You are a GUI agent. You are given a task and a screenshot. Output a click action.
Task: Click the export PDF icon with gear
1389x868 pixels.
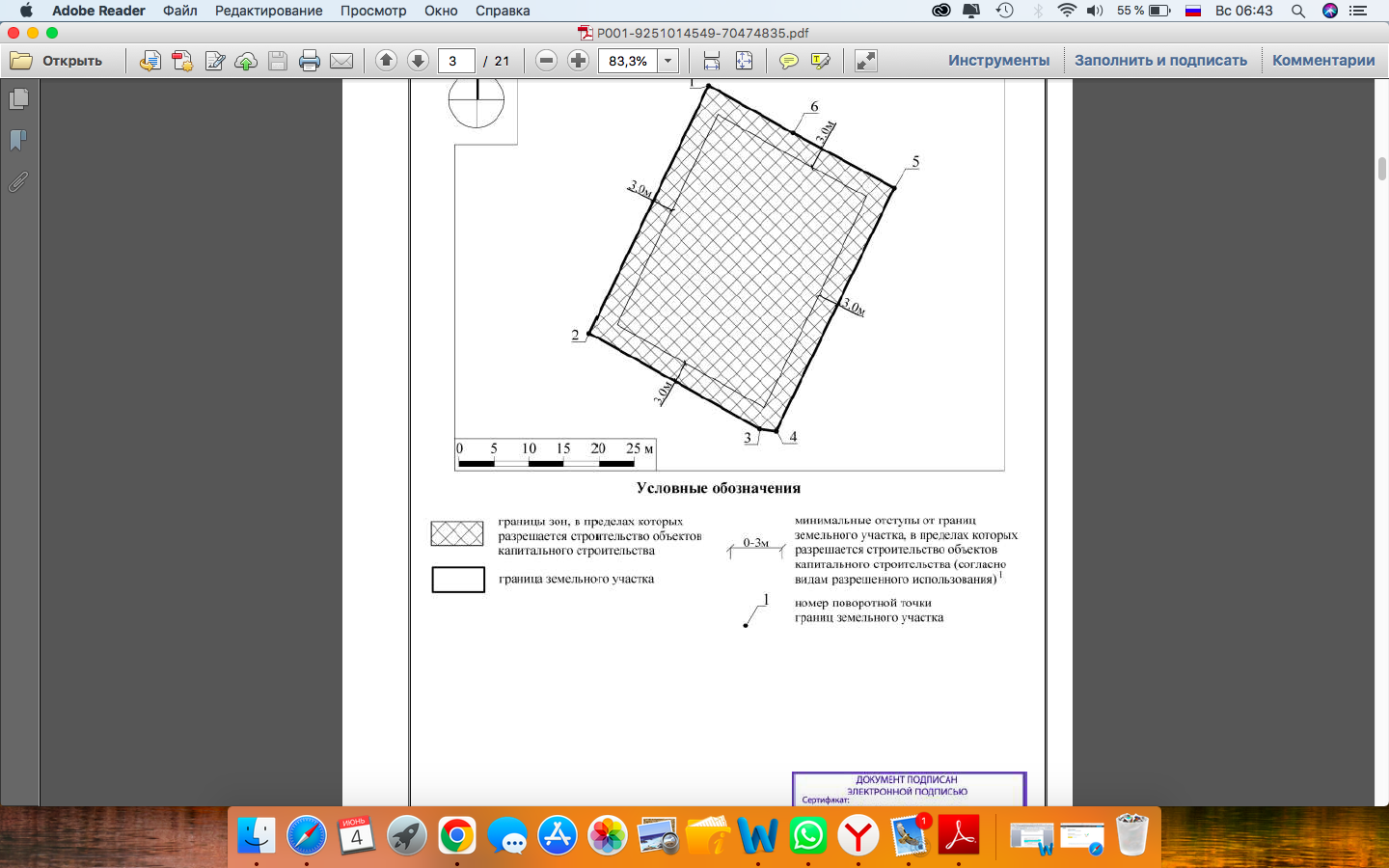click(x=182, y=61)
